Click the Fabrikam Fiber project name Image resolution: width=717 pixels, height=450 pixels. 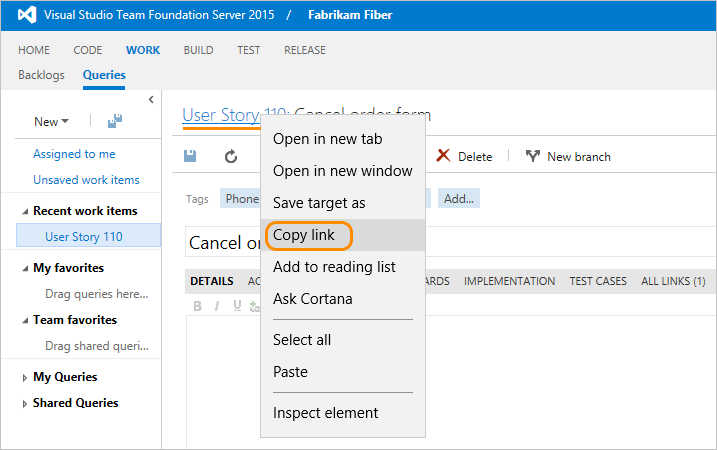[x=350, y=15]
